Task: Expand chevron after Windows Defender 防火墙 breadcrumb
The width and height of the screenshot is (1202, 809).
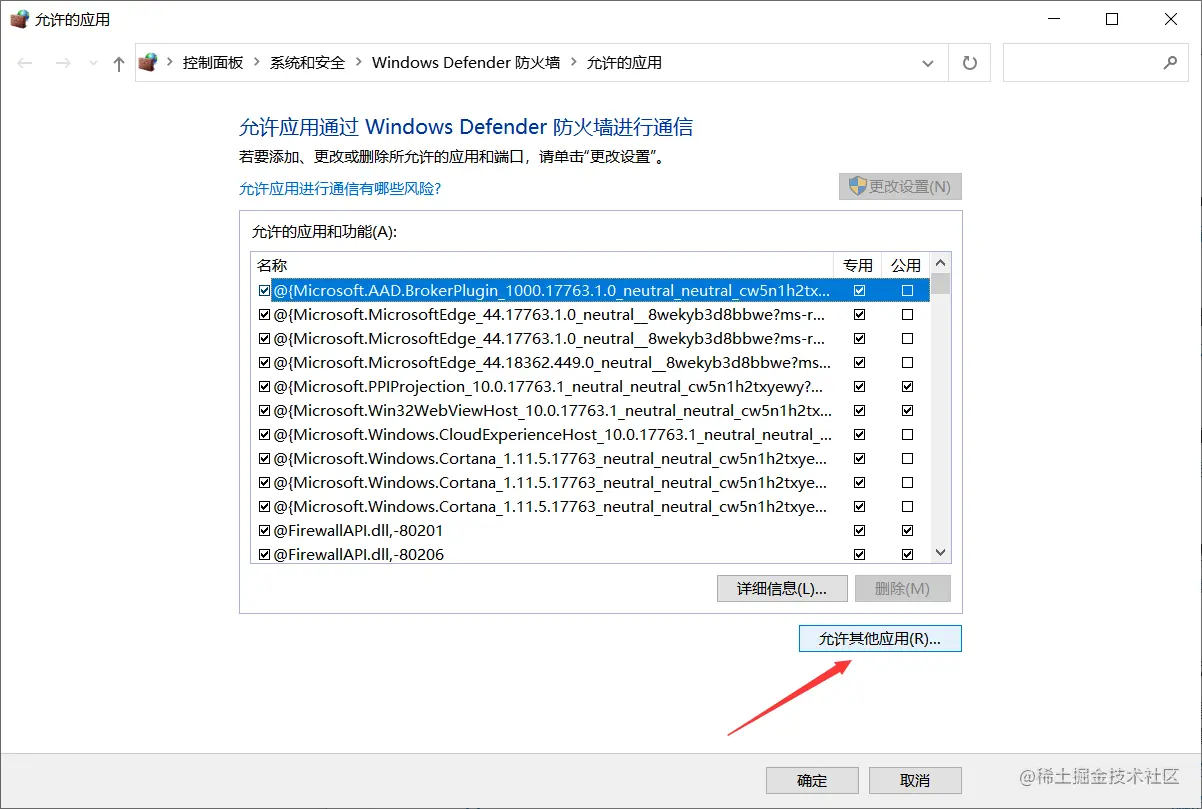Action: point(573,63)
